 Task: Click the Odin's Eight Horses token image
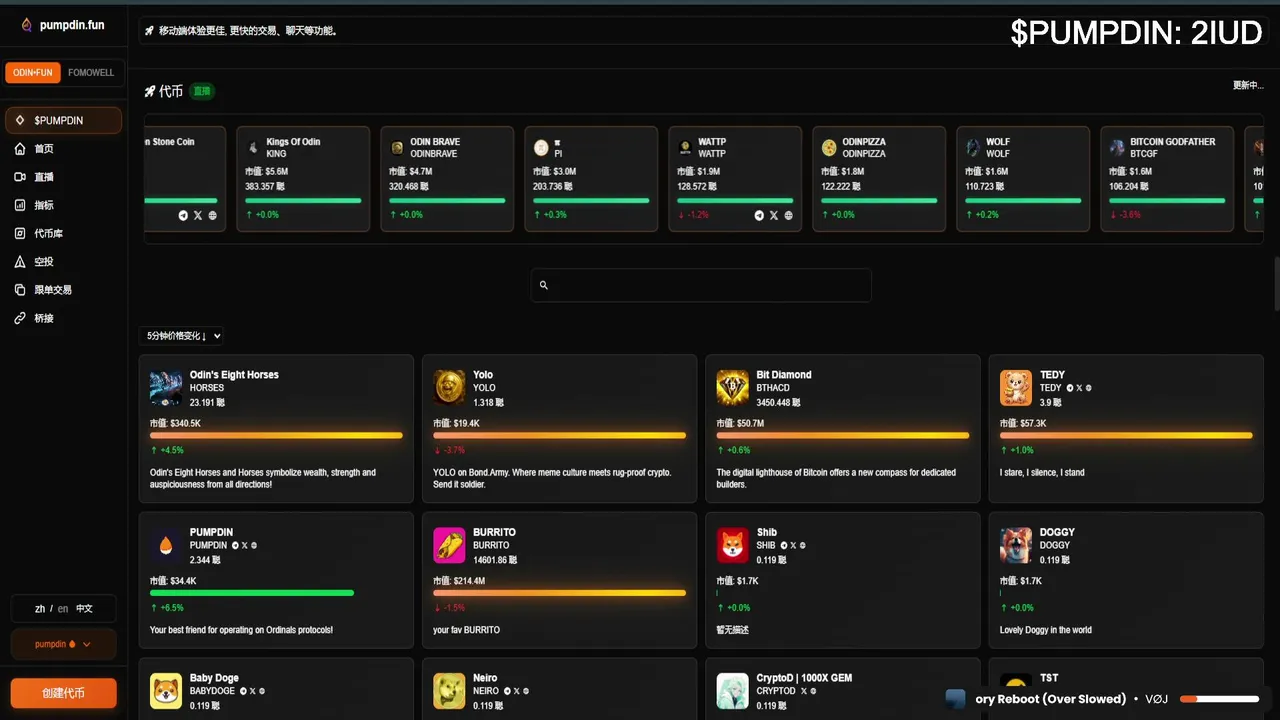(x=166, y=388)
